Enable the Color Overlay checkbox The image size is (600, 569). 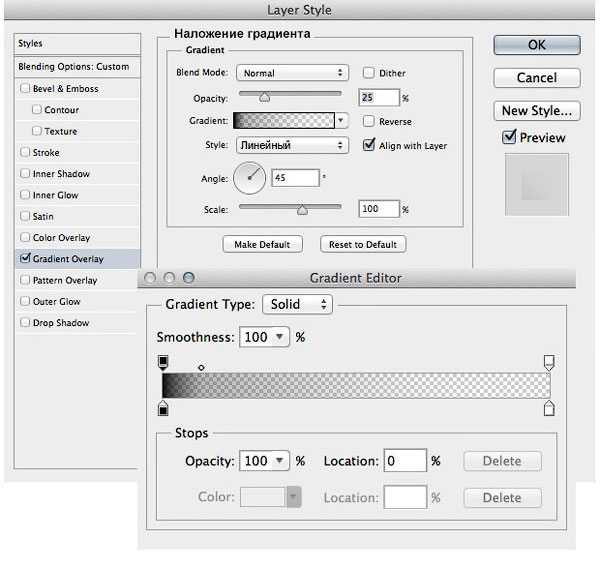coord(25,237)
